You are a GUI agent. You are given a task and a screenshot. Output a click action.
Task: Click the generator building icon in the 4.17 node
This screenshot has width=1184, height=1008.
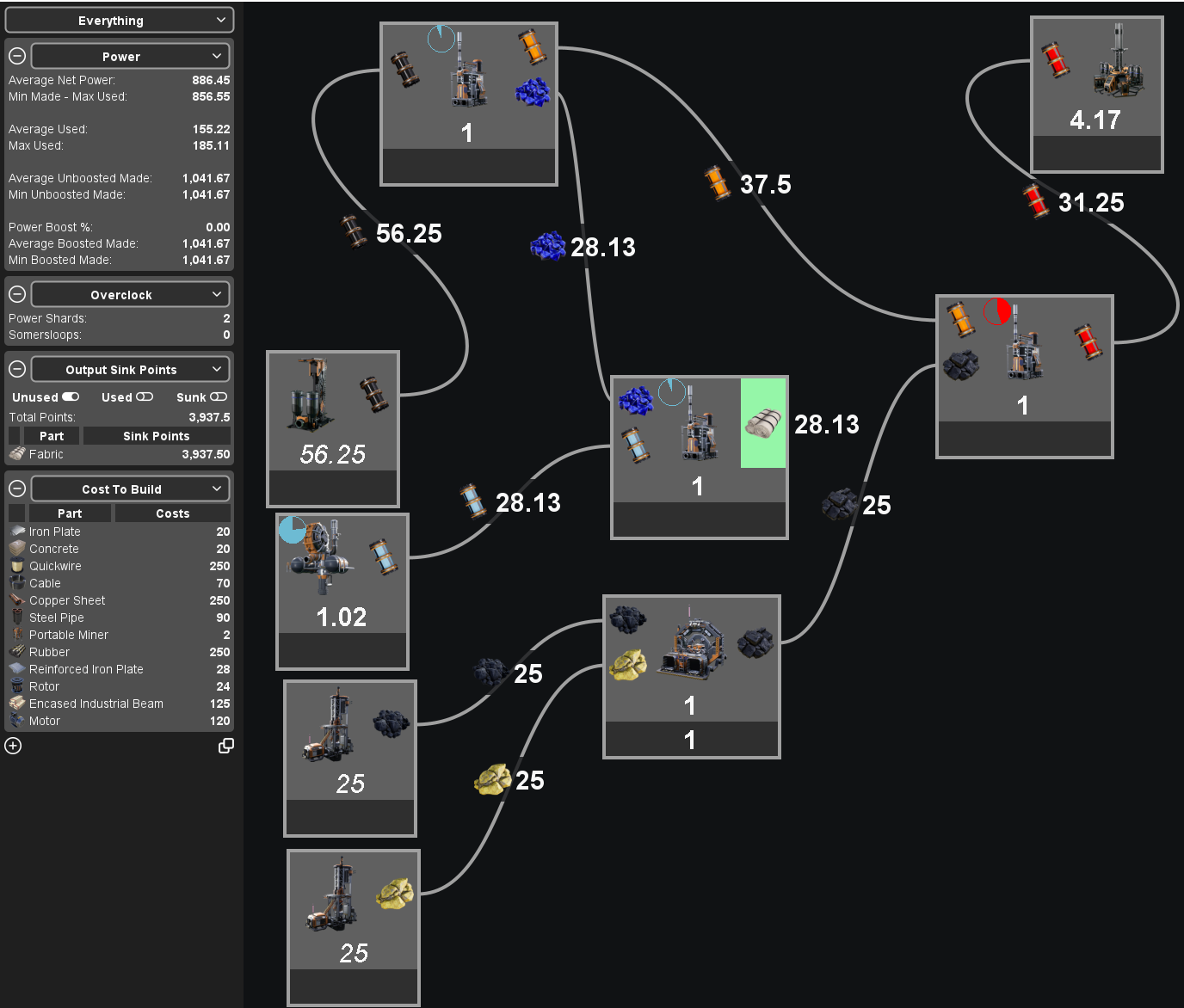(1117, 60)
